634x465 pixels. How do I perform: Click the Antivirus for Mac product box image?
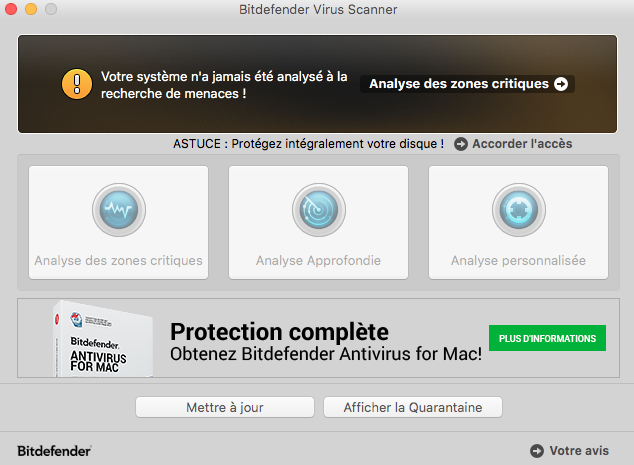103,339
